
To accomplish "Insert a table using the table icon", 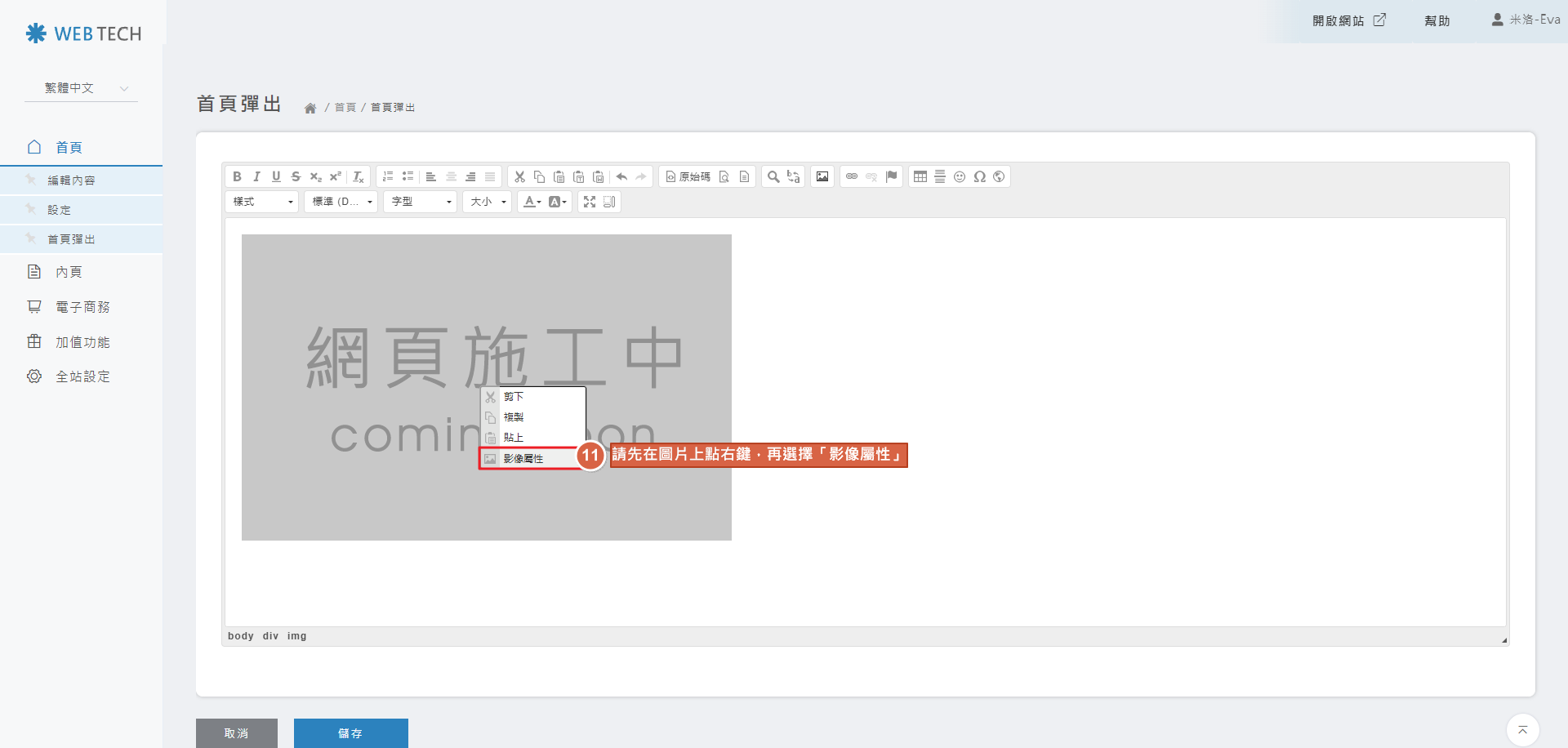I will tap(920, 176).
